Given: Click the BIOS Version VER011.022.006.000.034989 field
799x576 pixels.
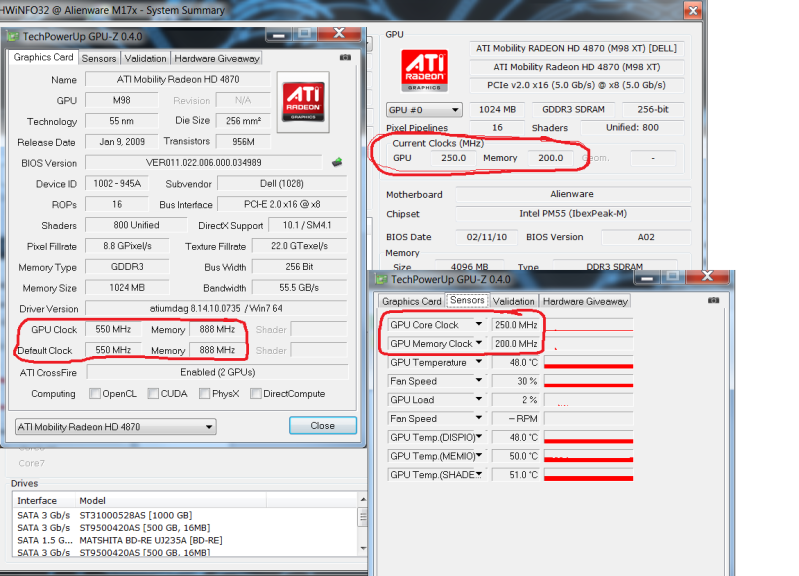Looking at the screenshot, I should (x=204, y=163).
